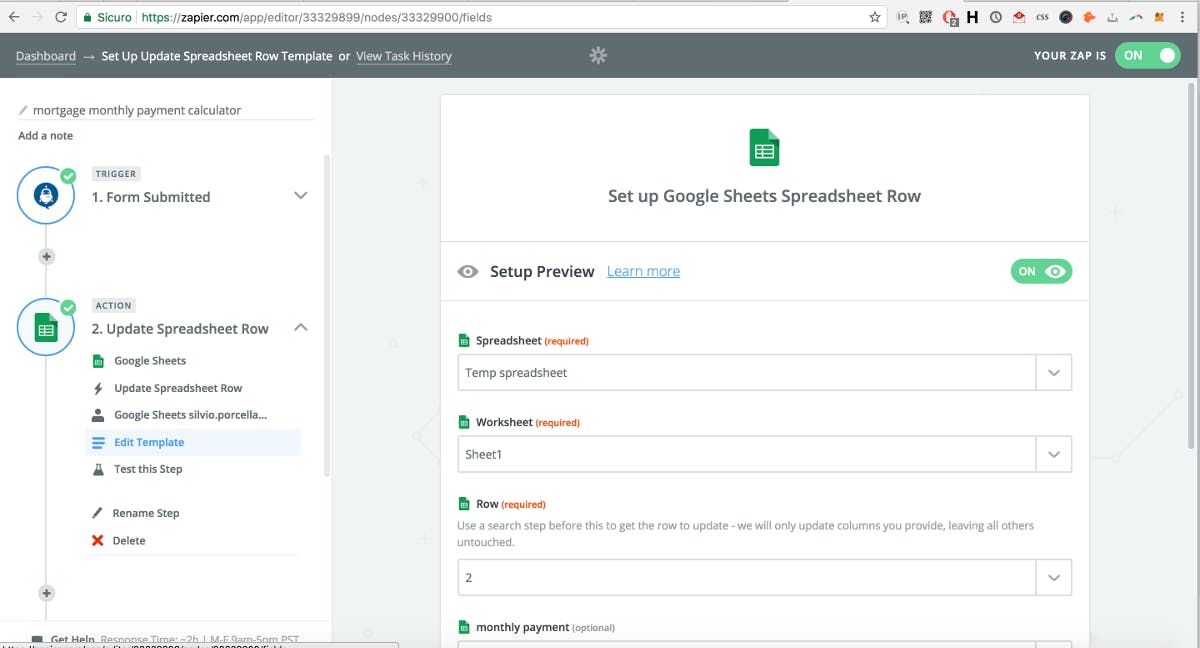The image size is (1200, 648).
Task: Click the red Delete X icon
Action: 98,541
